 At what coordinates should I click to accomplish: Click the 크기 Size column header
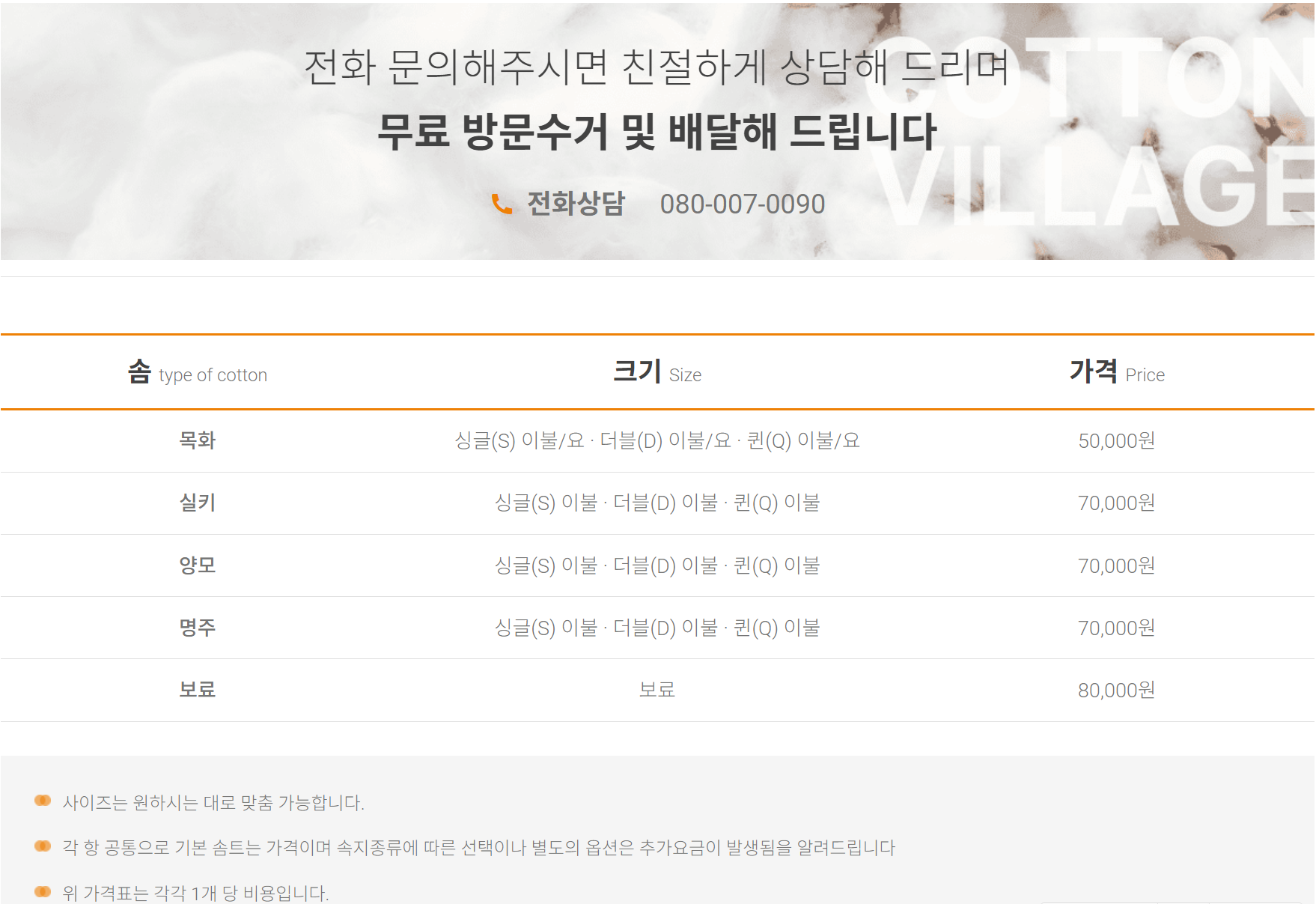coord(657,372)
